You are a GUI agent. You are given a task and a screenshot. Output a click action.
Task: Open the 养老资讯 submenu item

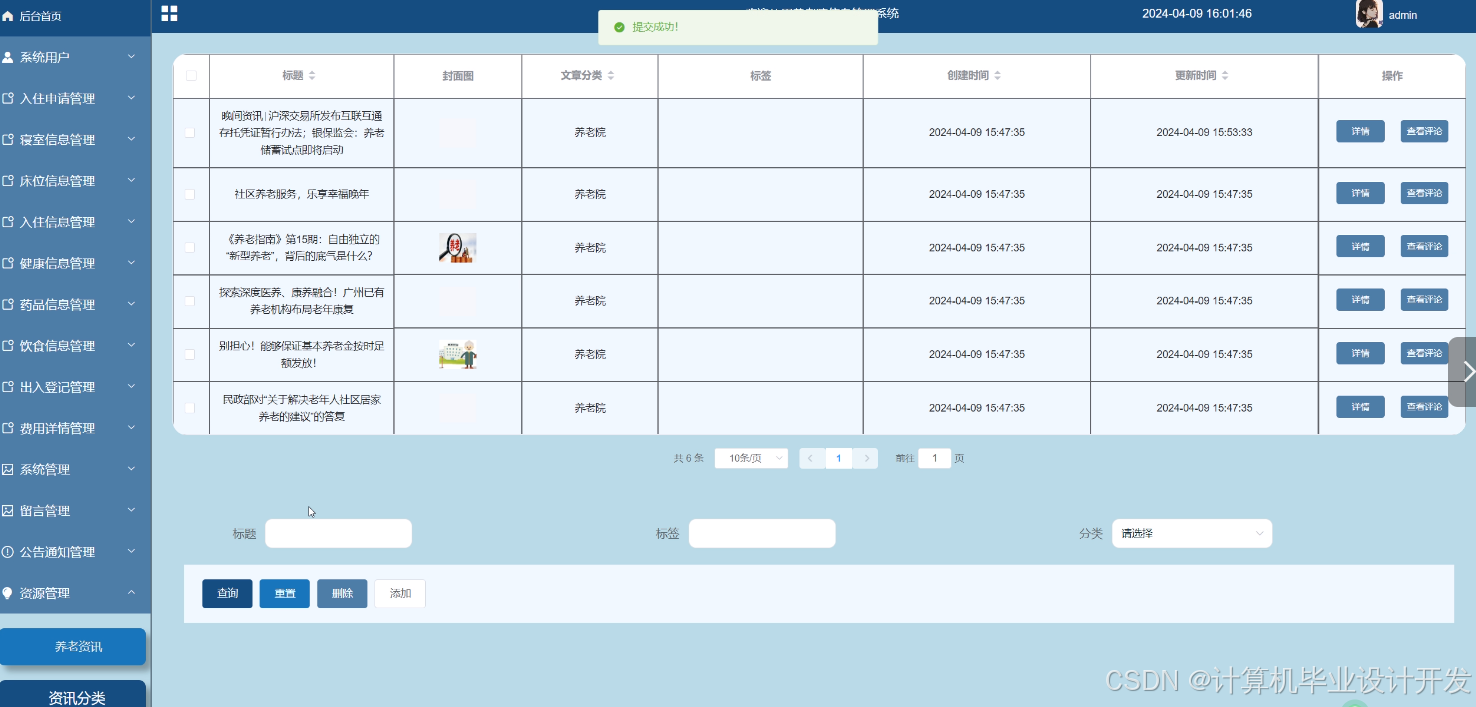(x=73, y=646)
